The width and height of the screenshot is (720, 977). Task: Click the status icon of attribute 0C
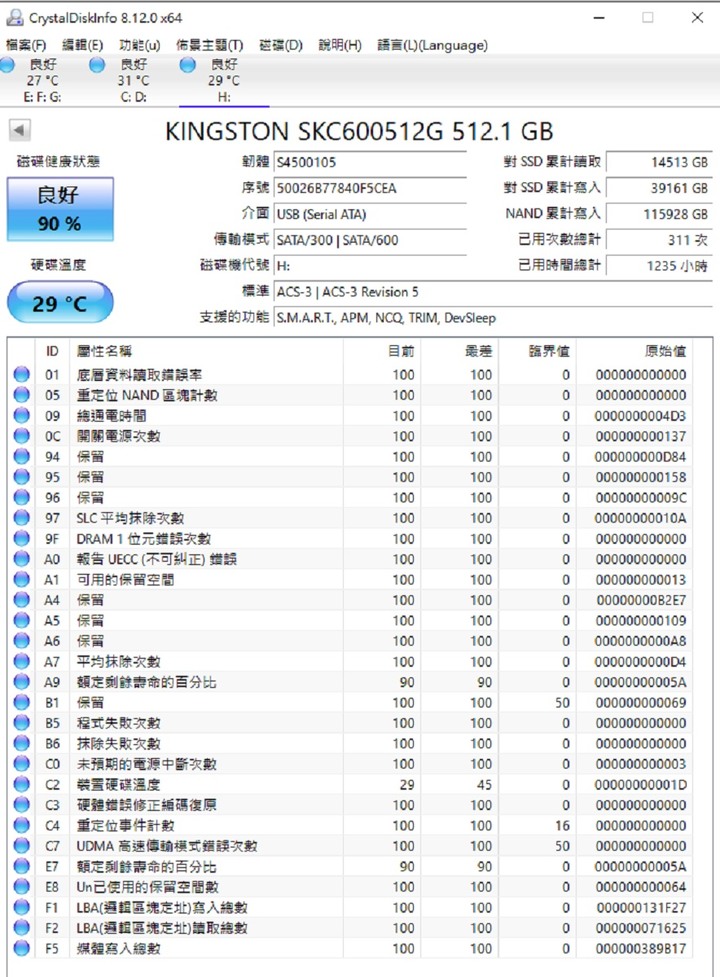pyautogui.click(x=22, y=436)
